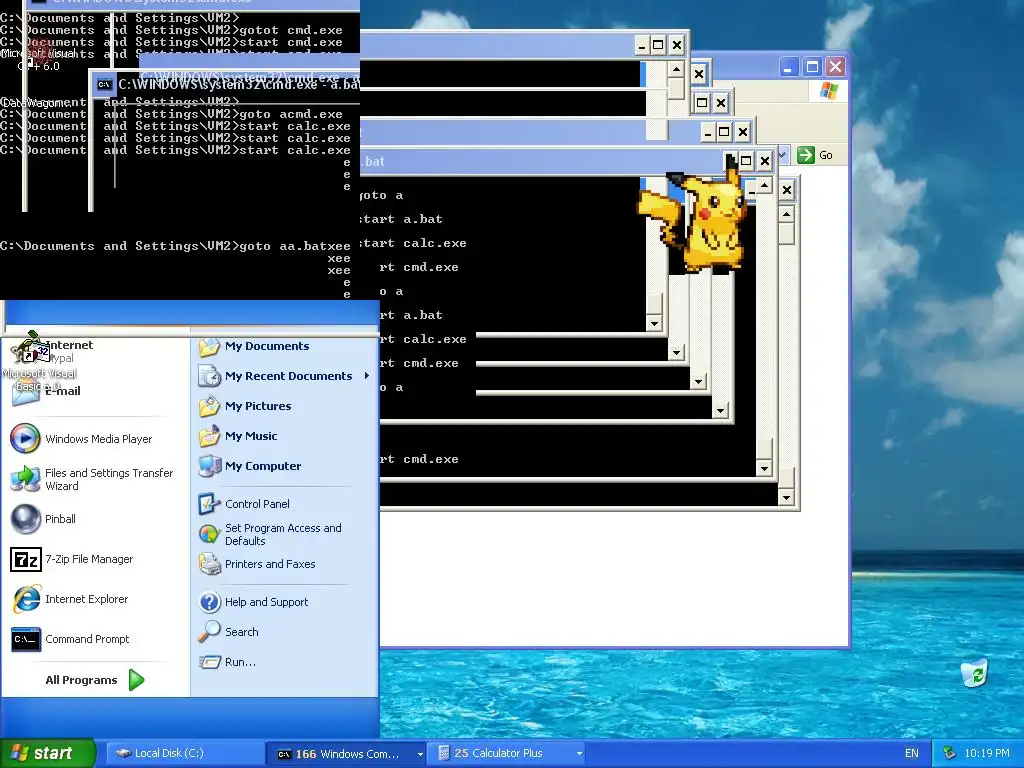Open Control Panel
The width and height of the screenshot is (1024, 768).
[244, 504]
